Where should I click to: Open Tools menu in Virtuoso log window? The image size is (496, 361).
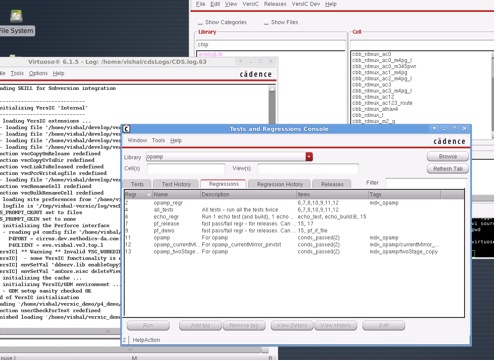click(17, 73)
